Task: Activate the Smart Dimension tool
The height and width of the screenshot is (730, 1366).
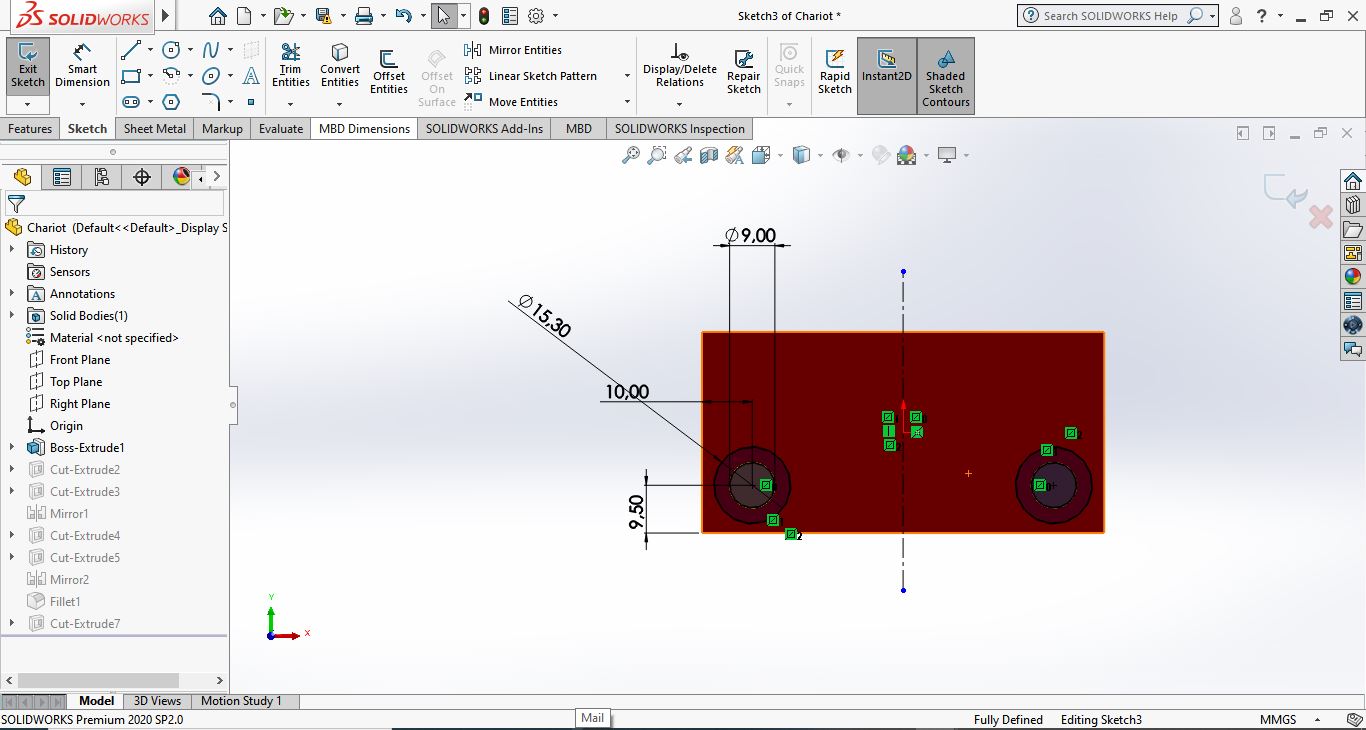Action: click(82, 64)
